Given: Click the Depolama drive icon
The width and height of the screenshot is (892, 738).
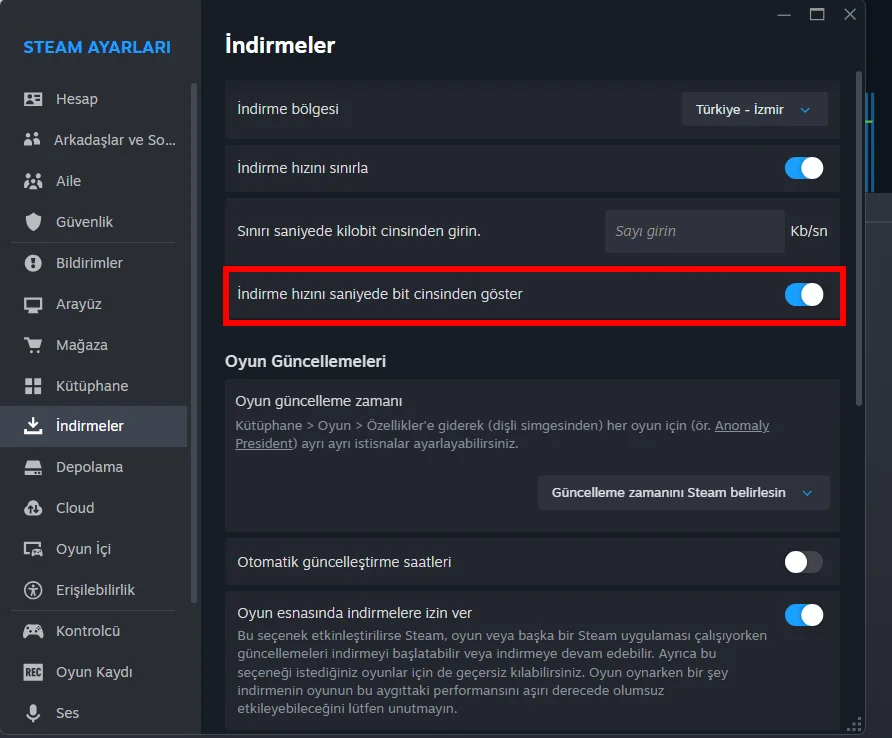Looking at the screenshot, I should pos(33,467).
